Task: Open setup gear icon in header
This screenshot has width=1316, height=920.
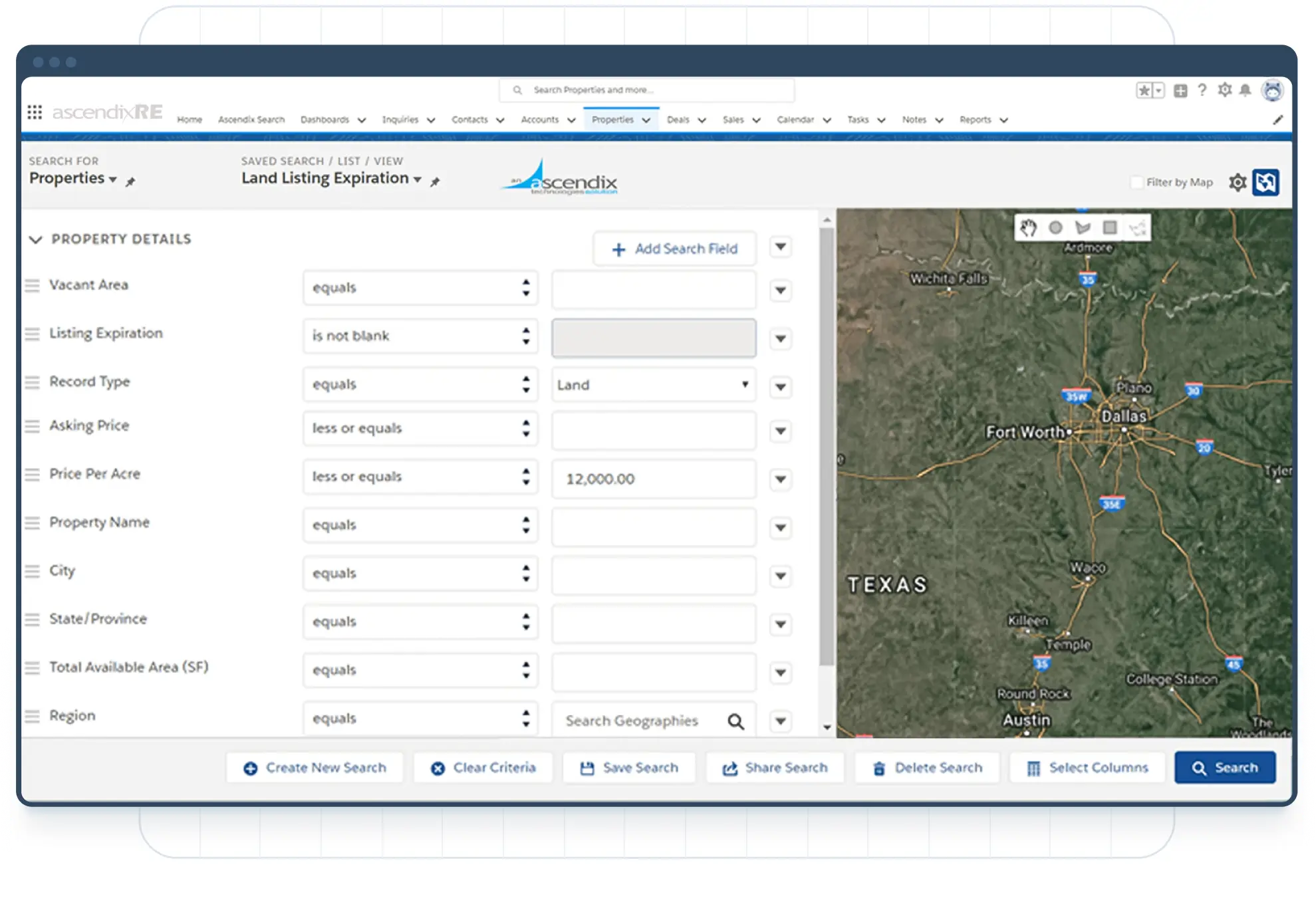Action: coord(1225,90)
